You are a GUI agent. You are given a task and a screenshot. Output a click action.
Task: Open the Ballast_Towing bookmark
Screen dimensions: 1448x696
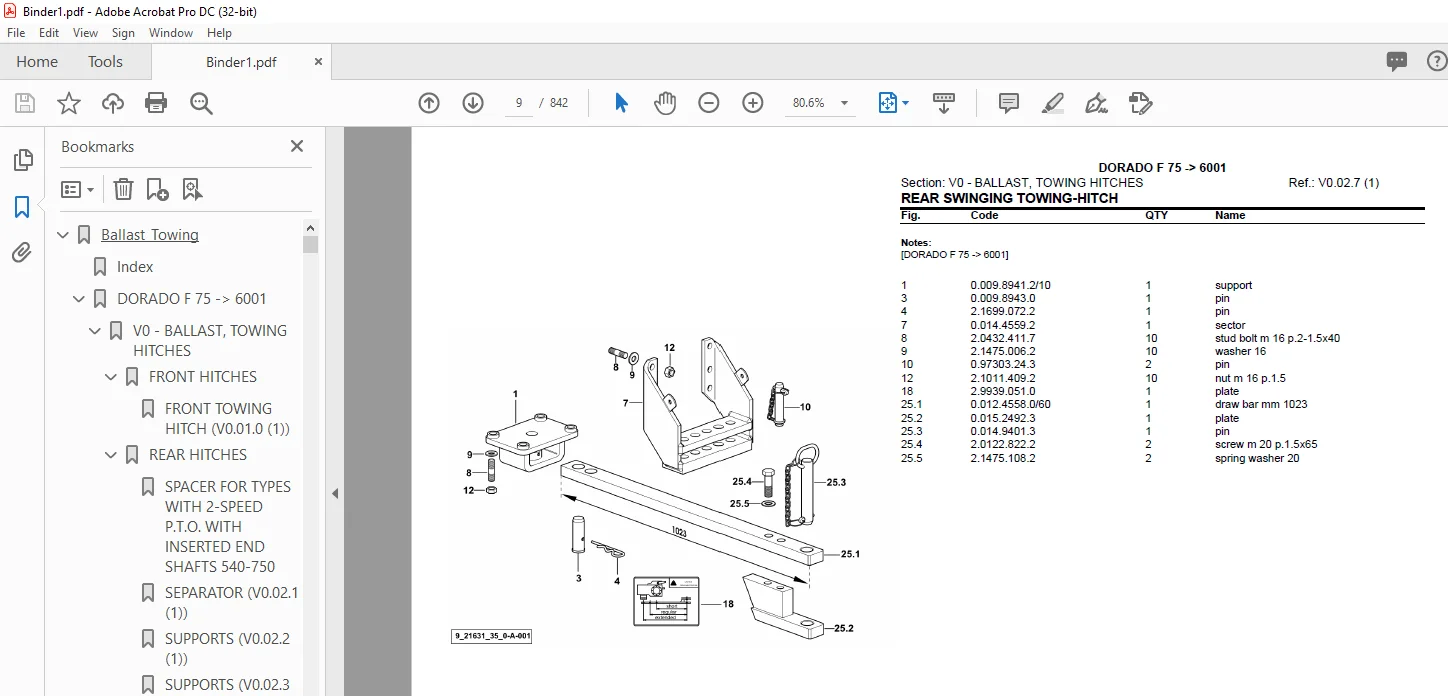point(150,235)
